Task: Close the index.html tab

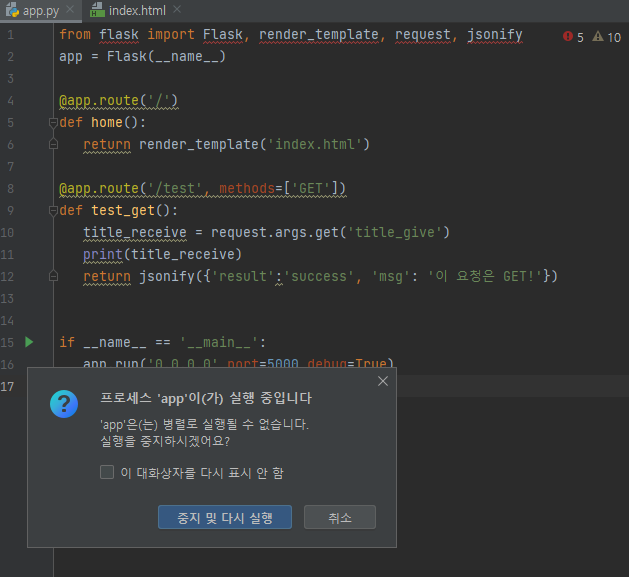Action: 177,9
